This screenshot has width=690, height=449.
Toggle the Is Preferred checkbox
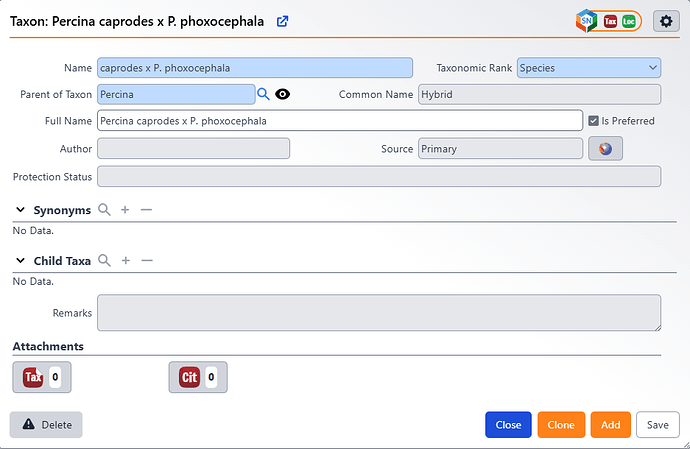click(x=594, y=121)
